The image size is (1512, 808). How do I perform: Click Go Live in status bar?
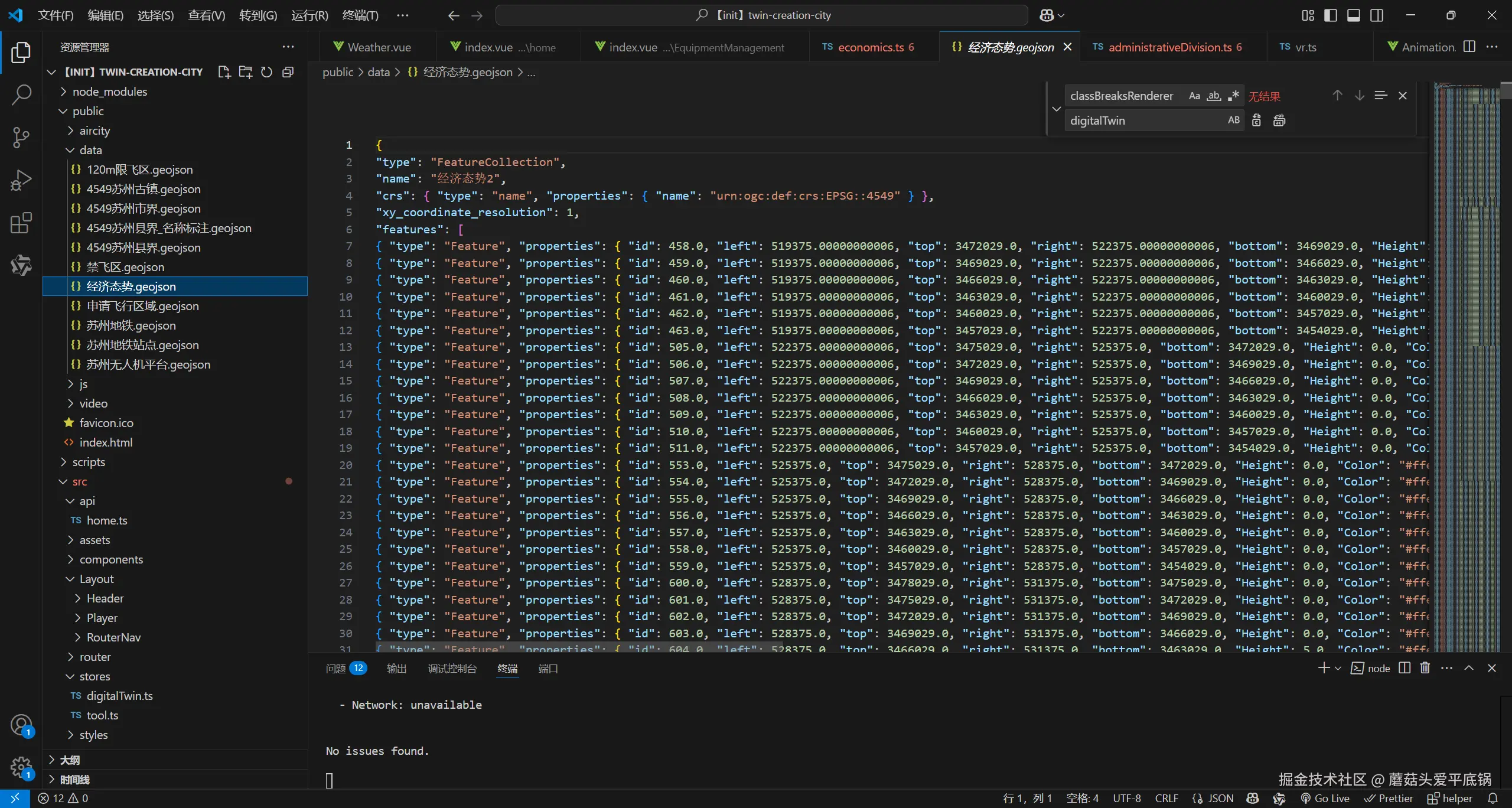pyautogui.click(x=1325, y=799)
